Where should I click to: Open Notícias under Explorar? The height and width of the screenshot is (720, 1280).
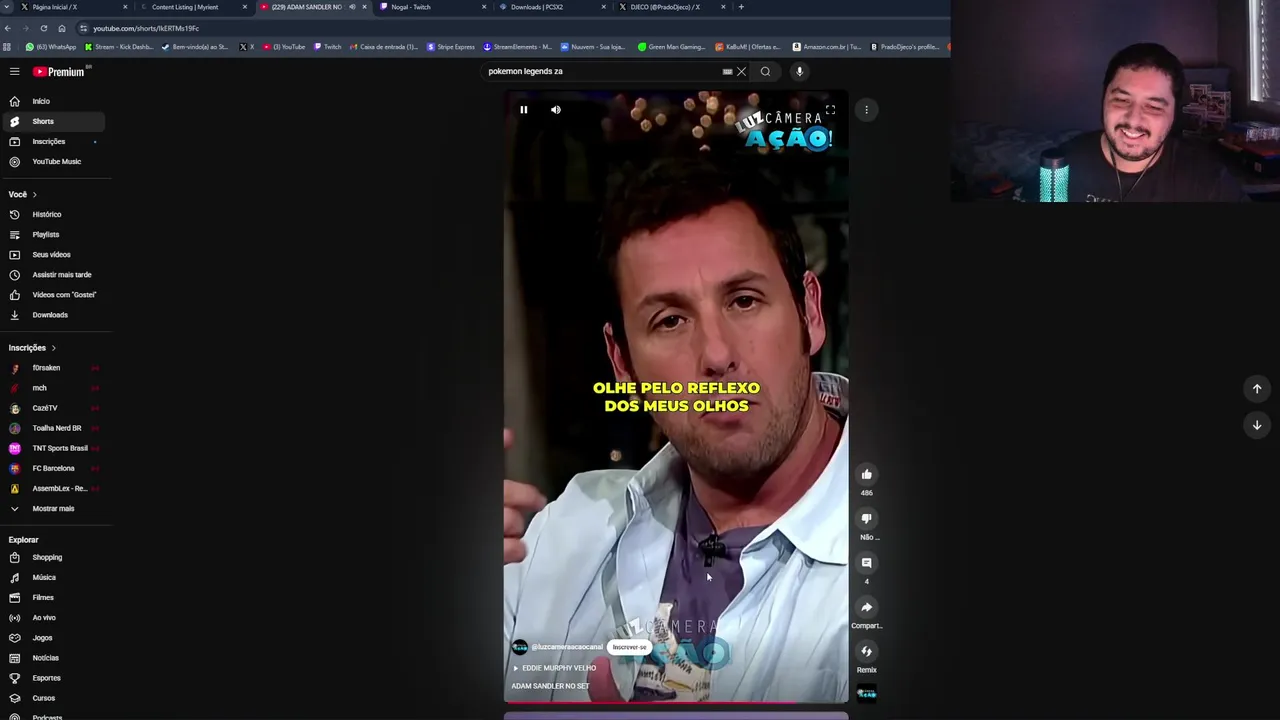tap(52, 657)
